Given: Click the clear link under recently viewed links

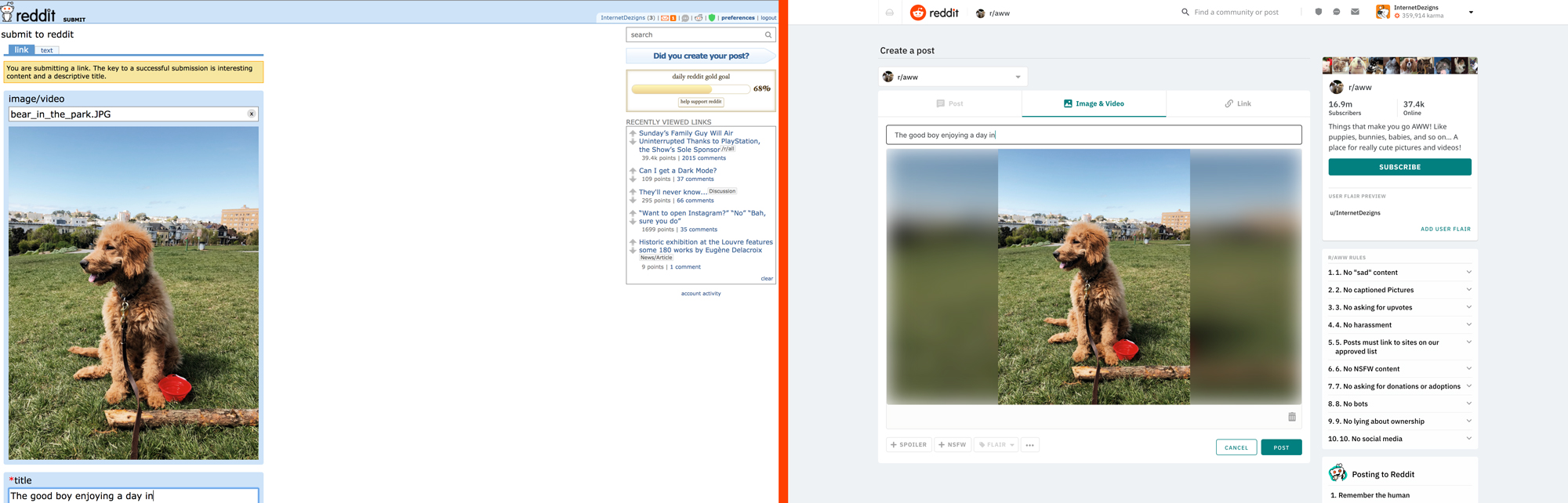Looking at the screenshot, I should (x=767, y=279).
